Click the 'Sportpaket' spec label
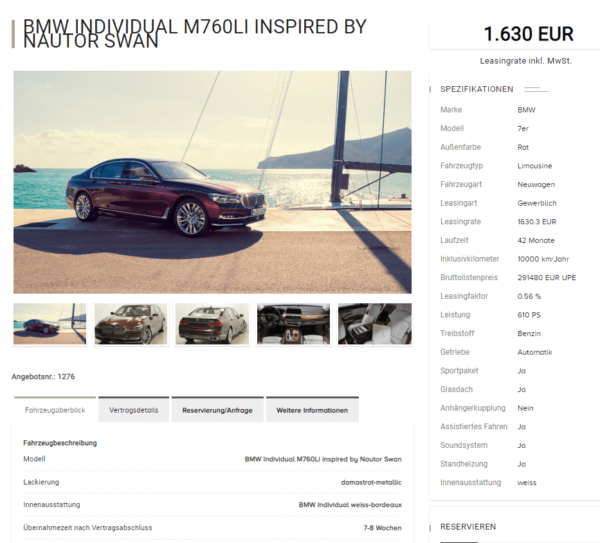600x543 pixels. tap(459, 371)
